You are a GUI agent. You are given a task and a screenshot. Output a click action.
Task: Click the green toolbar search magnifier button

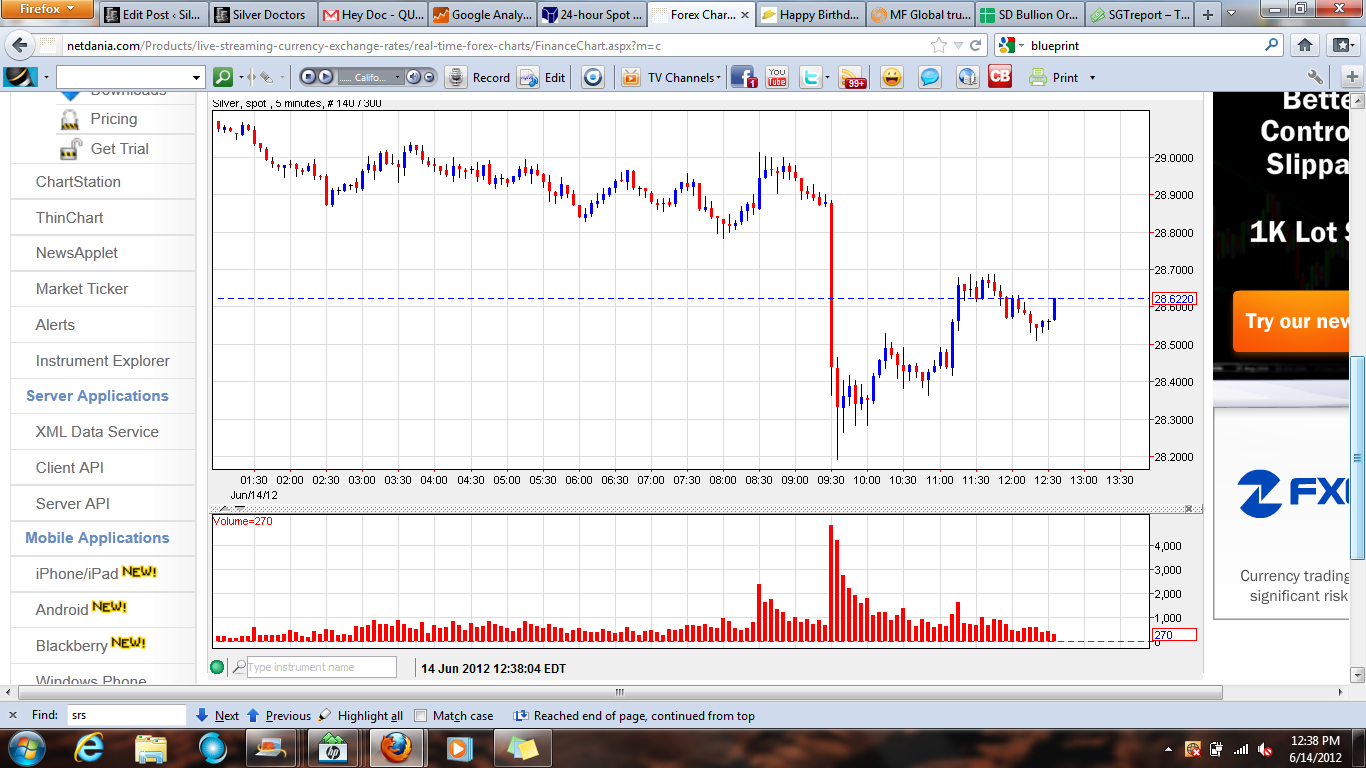point(223,77)
